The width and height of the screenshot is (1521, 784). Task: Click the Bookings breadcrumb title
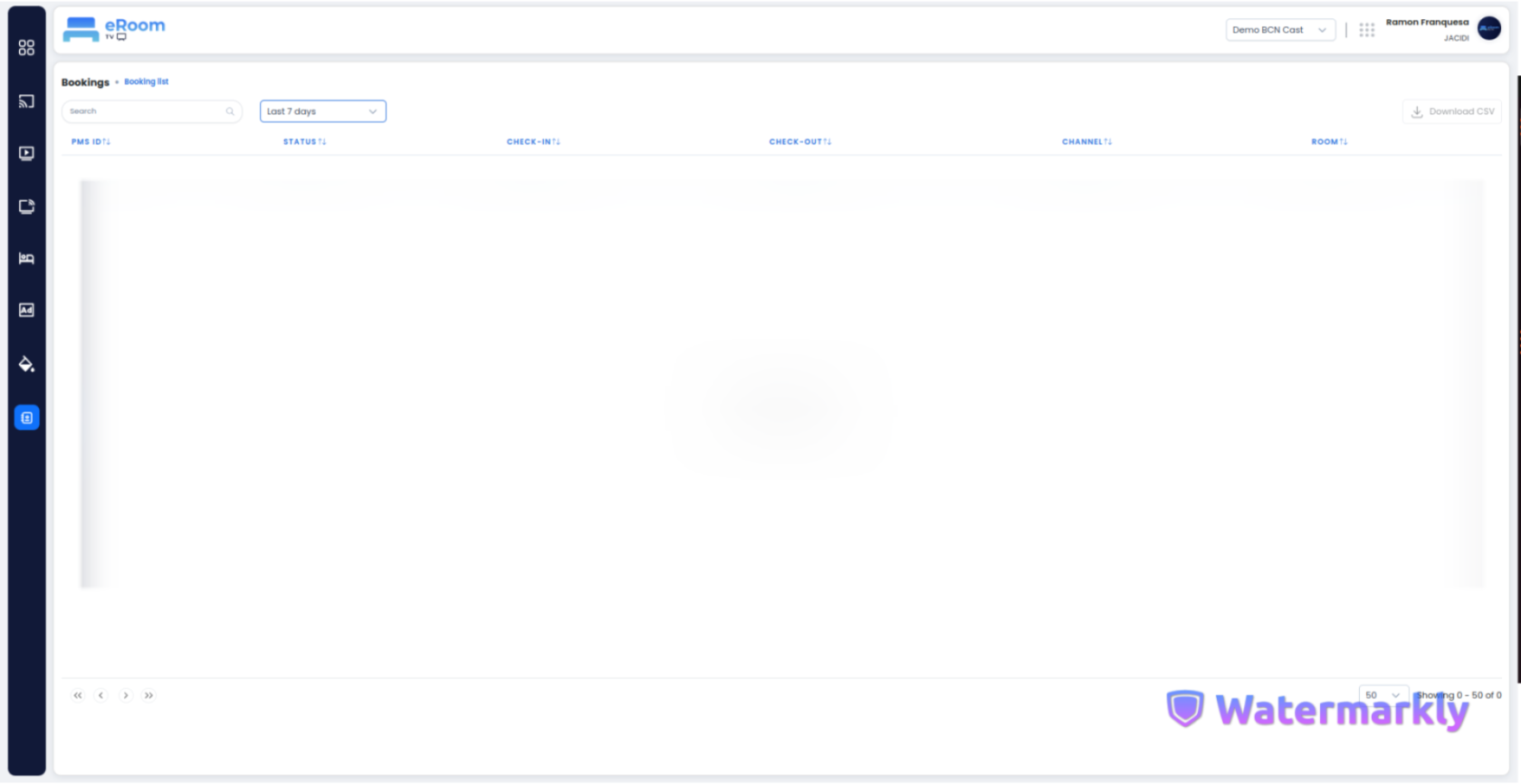pos(85,82)
